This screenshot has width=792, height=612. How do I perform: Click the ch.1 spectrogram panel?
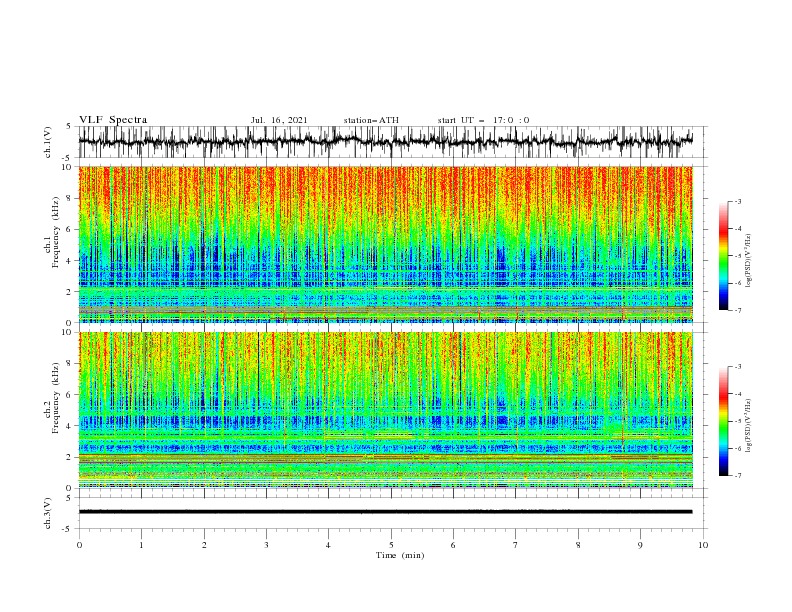click(x=386, y=244)
